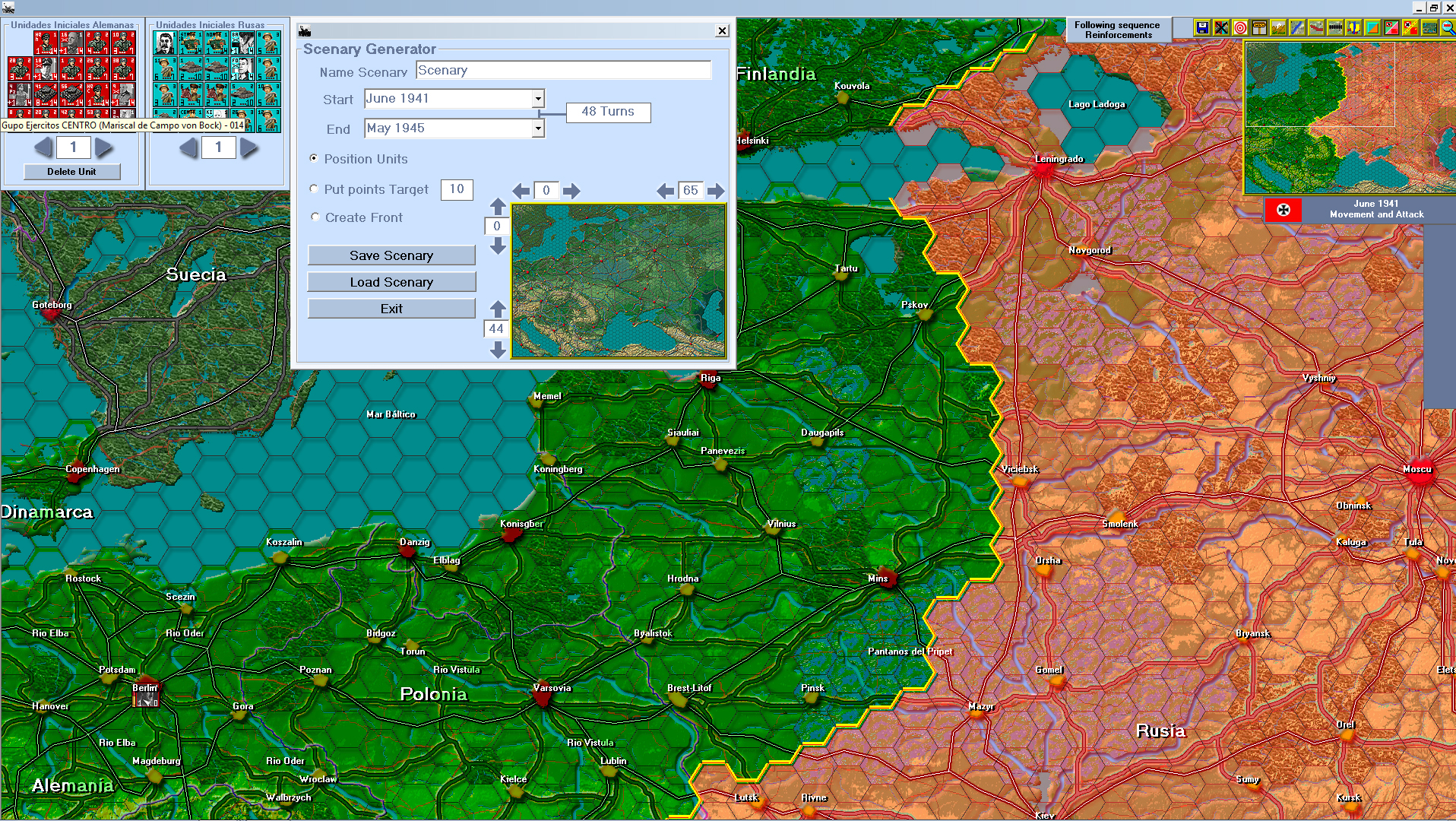1456x821 pixels.
Task: Click the right arrow next to the 65 value
Action: coord(715,191)
